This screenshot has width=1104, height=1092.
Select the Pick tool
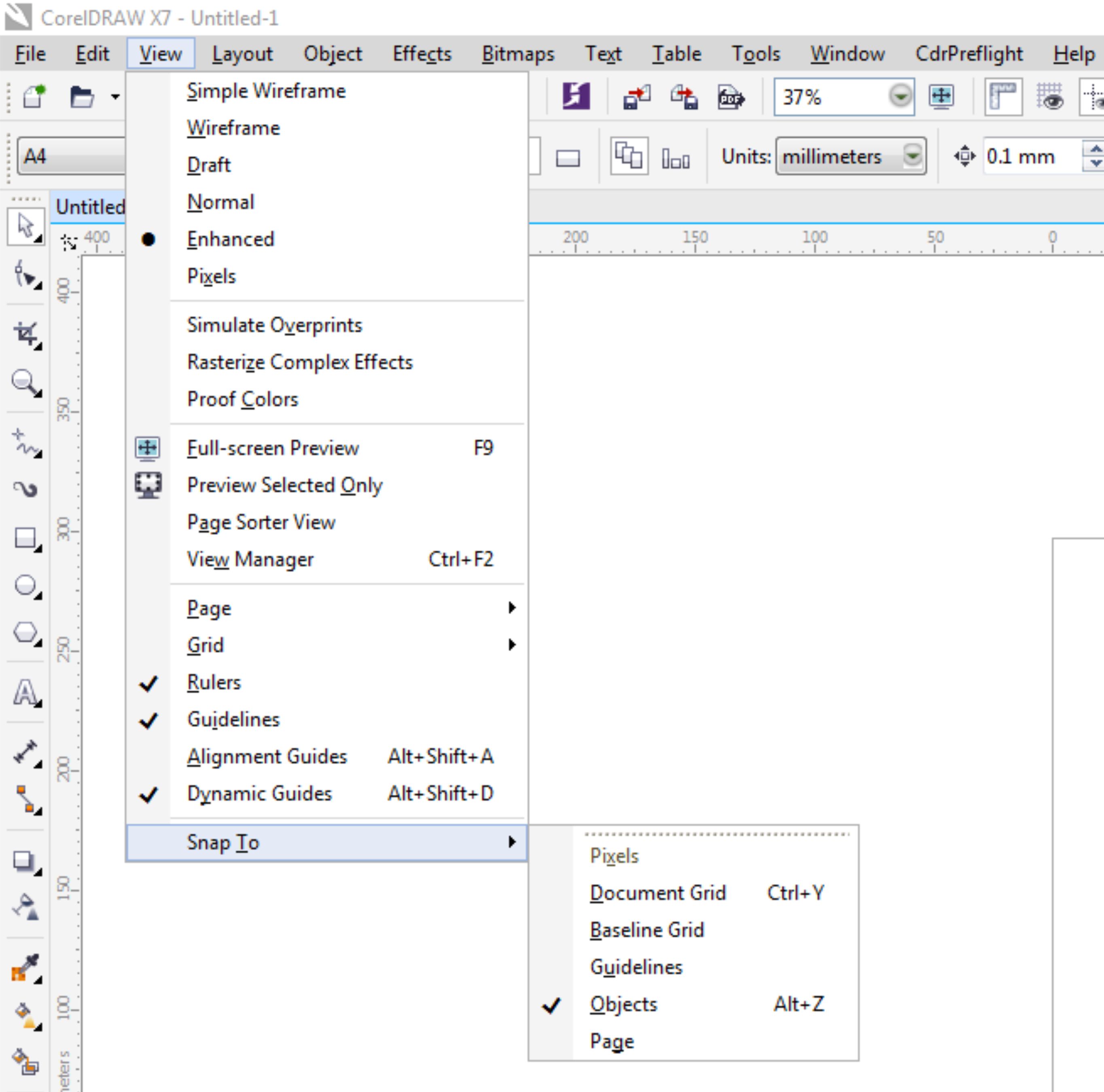(26, 227)
